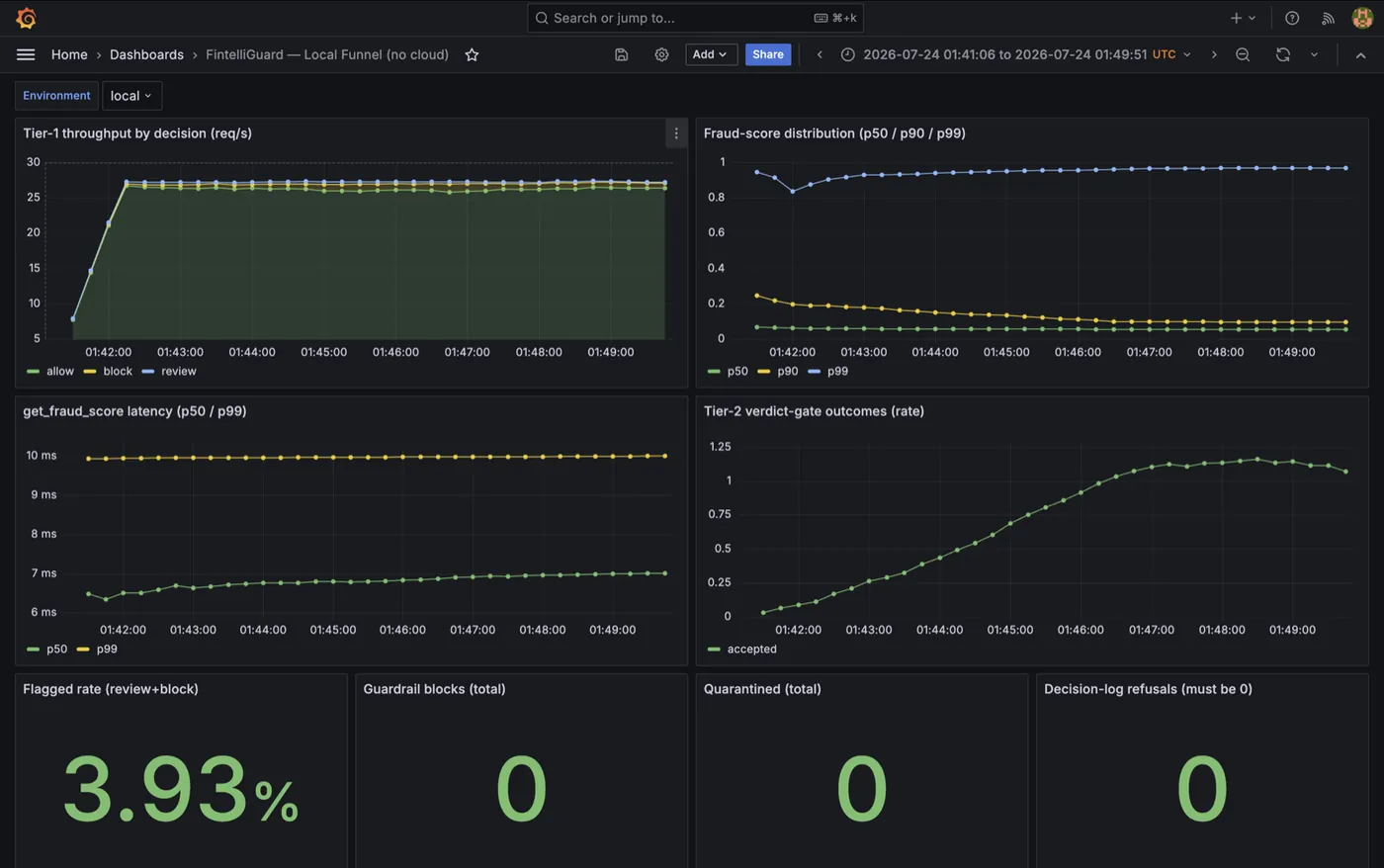Click get_fraud_score latency panel title
1384x868 pixels.
(134, 411)
